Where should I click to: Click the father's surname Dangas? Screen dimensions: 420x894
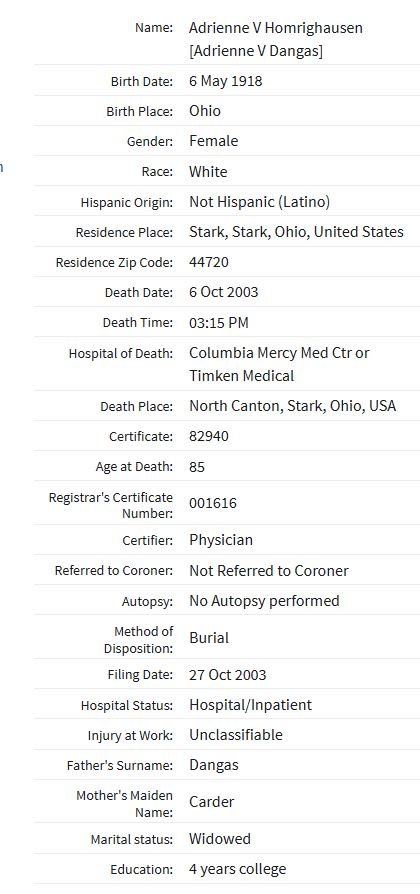coord(214,765)
